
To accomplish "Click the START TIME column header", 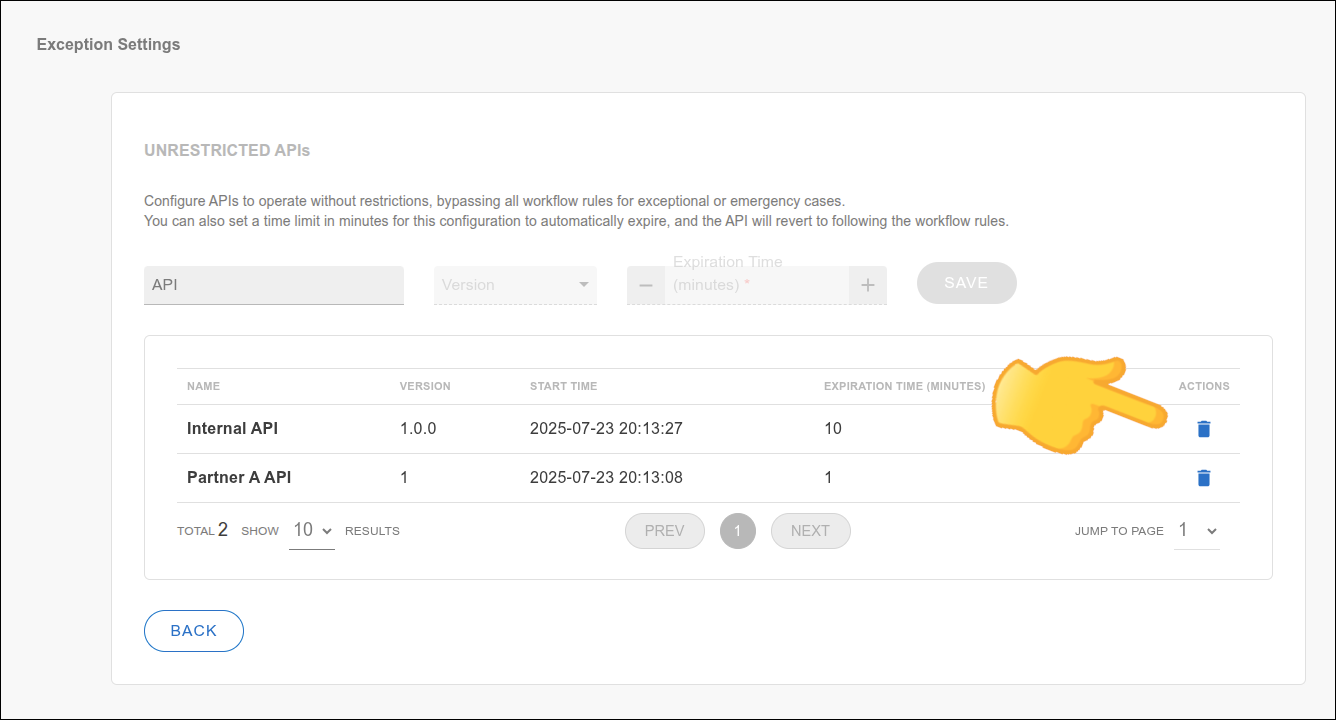I will pyautogui.click(x=563, y=386).
